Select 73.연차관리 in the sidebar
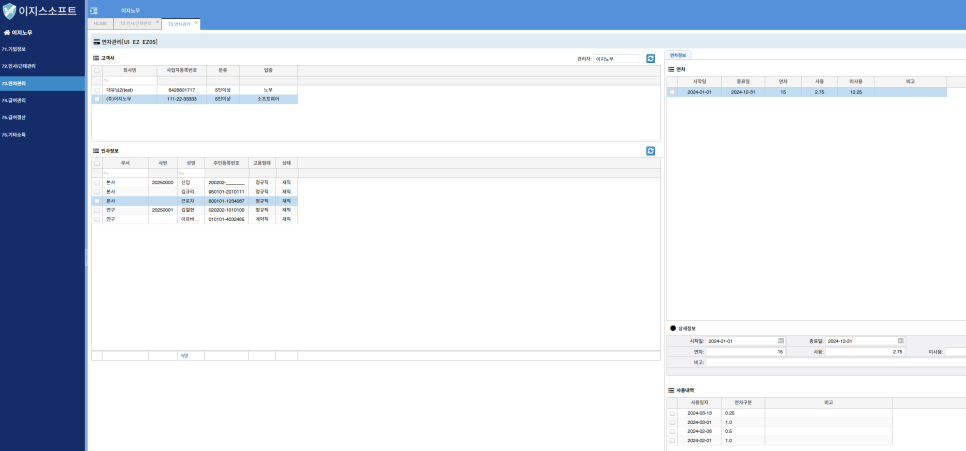Screen dimensions: 966x451 click(43, 83)
